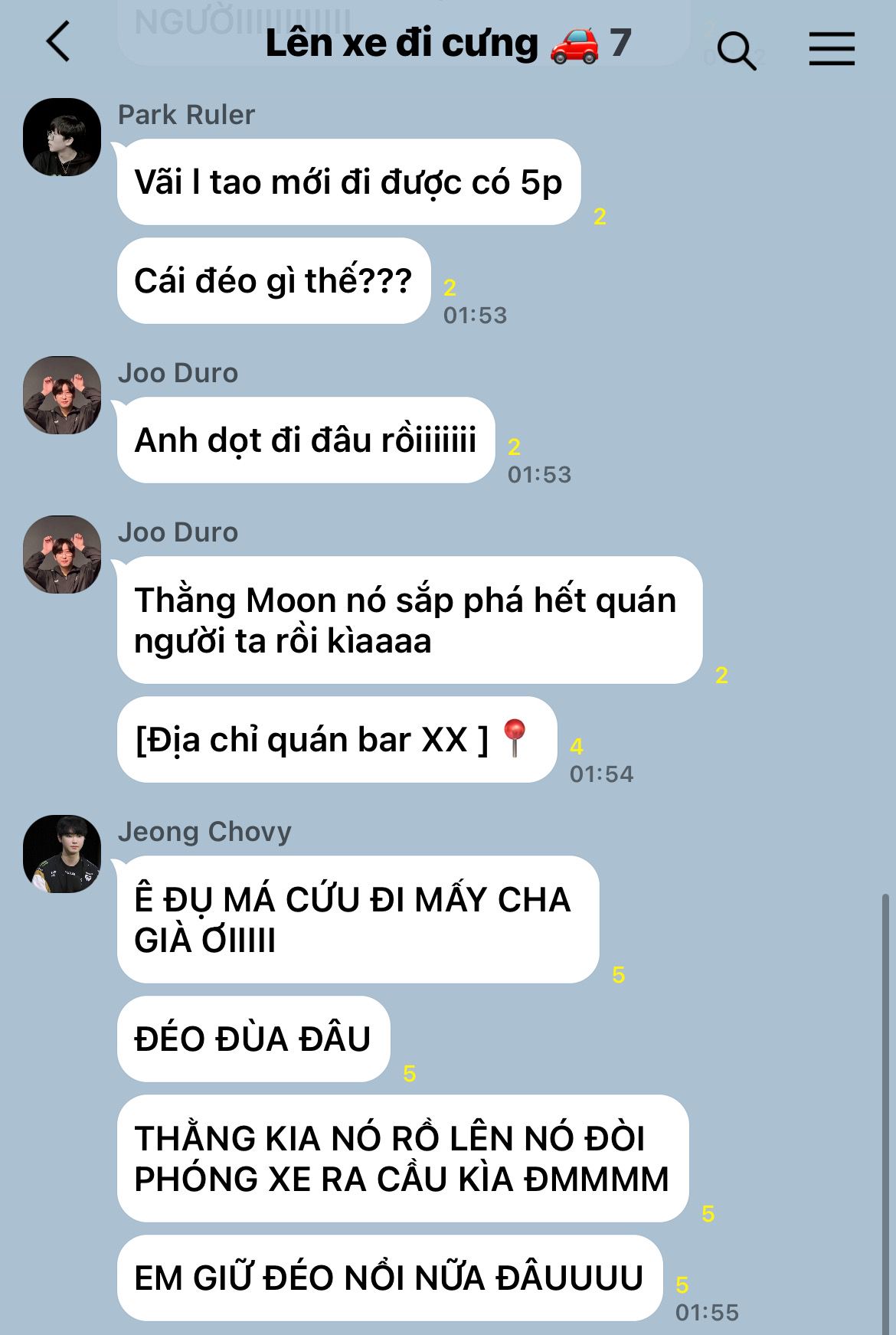Screen dimensions: 896x1335
Task: Tap the chat title 'Lên xe đi cưng'
Action: 402,43
